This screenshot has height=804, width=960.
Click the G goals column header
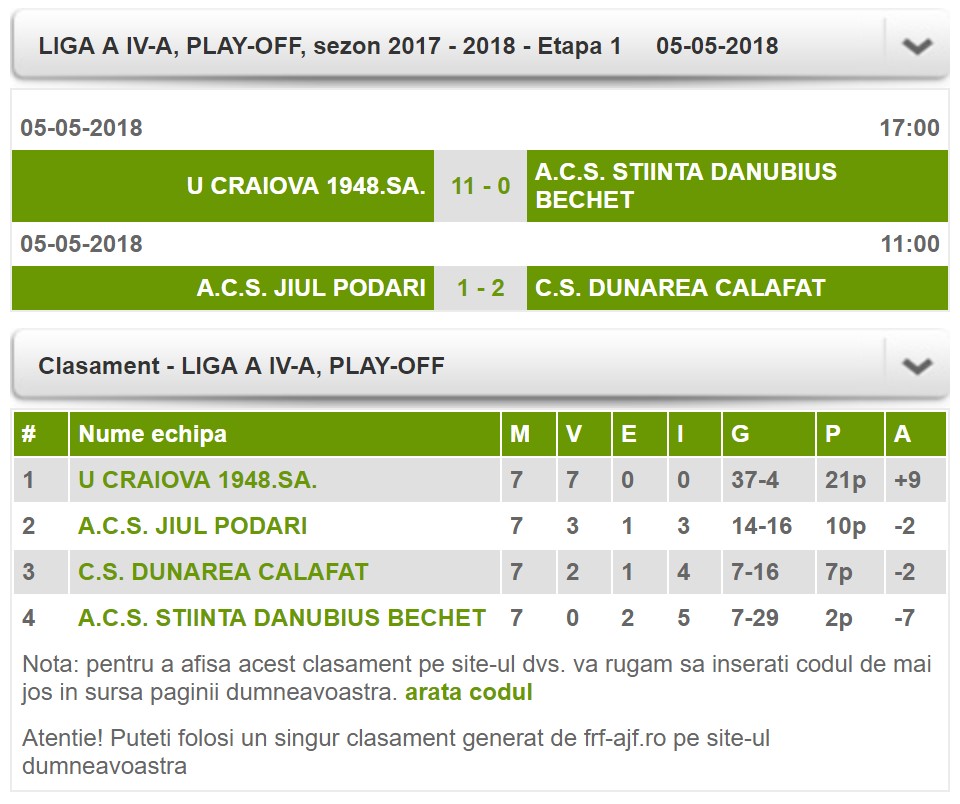740,434
